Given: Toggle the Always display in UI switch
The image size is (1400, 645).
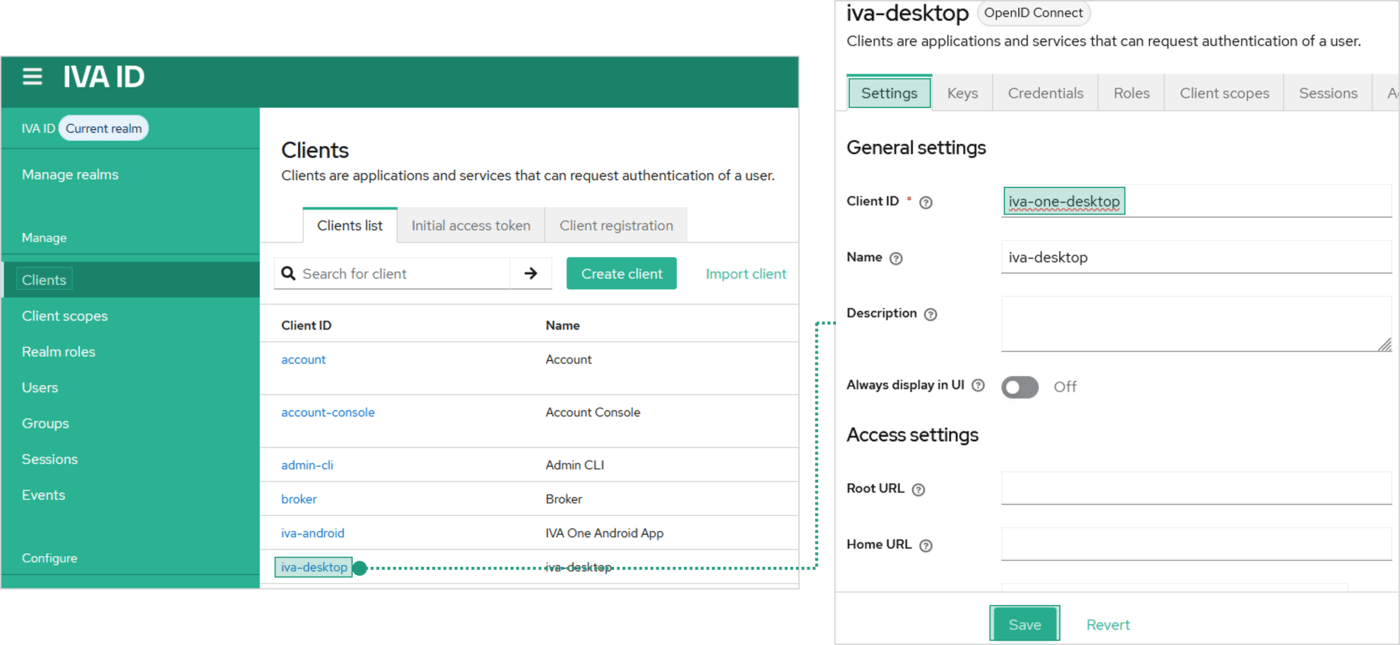Looking at the screenshot, I should point(1020,387).
